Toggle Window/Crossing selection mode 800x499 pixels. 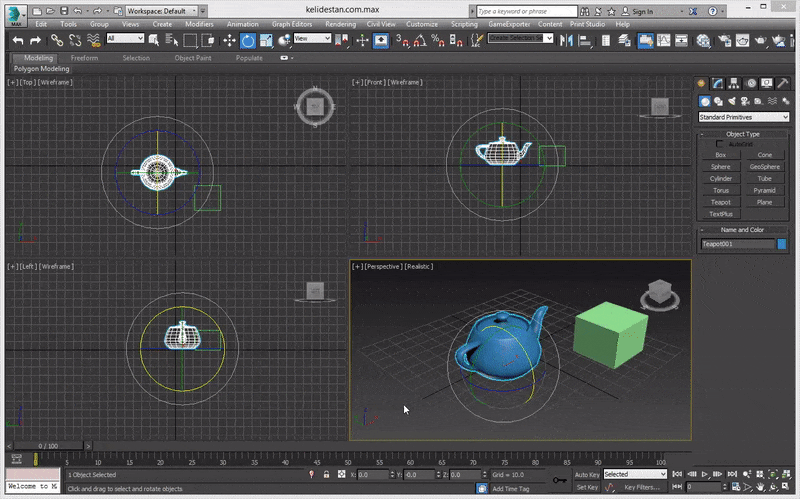pyautogui.click(x=208, y=40)
